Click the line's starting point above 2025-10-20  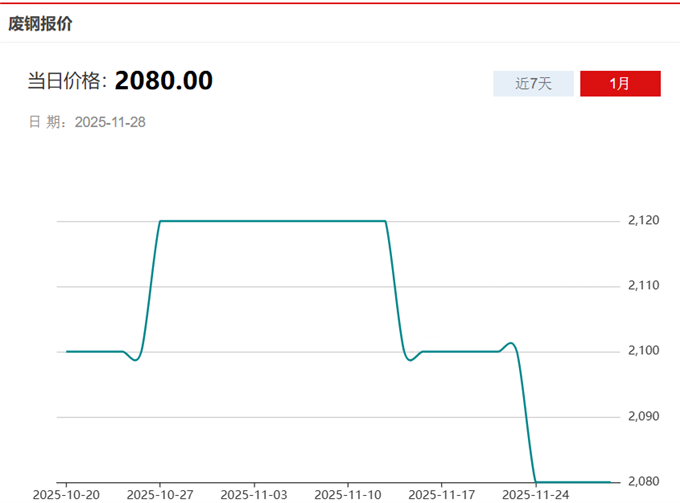[x=67, y=351]
